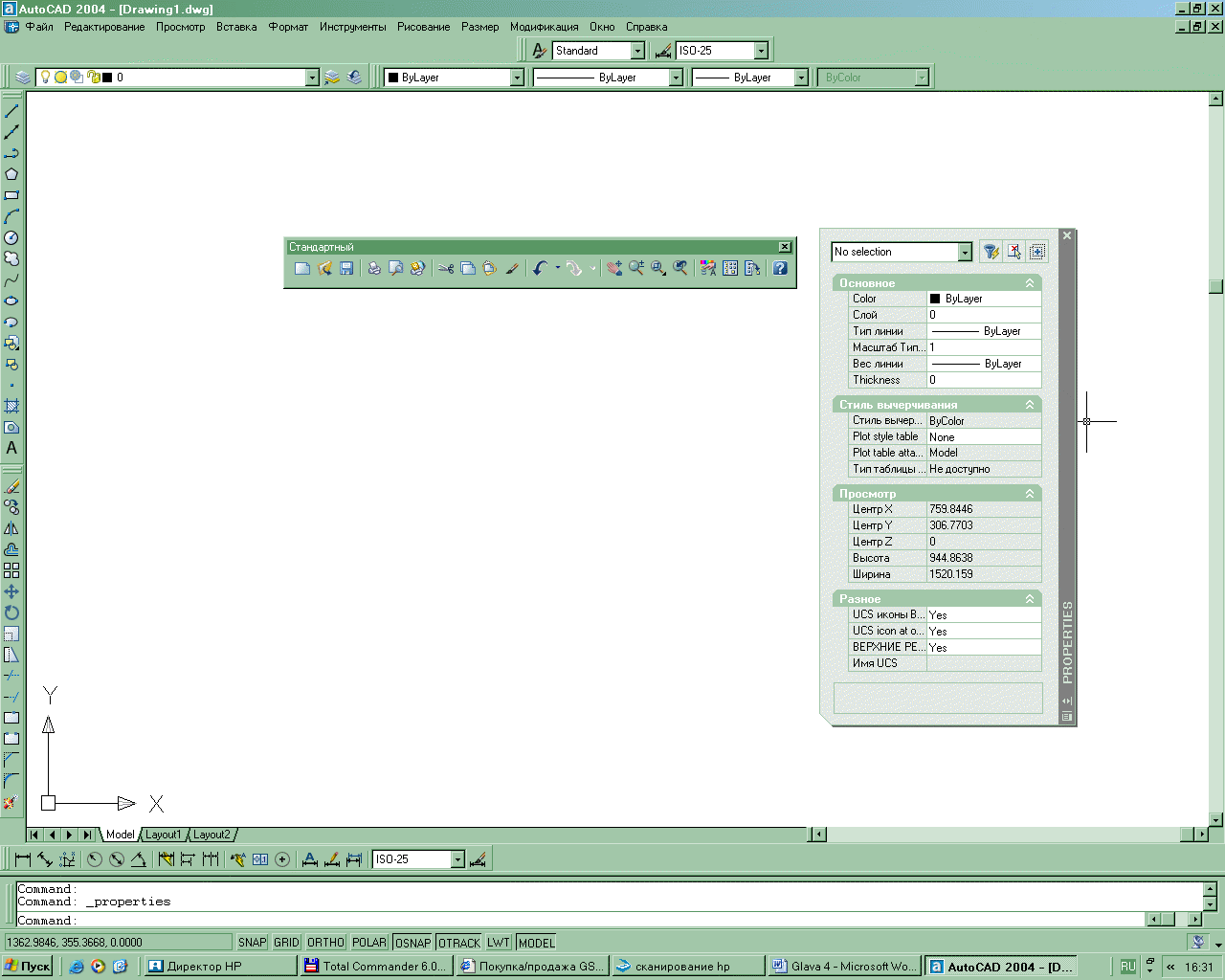
Task: Open the top ISO-25 dimension style dropdown
Action: coord(761,51)
